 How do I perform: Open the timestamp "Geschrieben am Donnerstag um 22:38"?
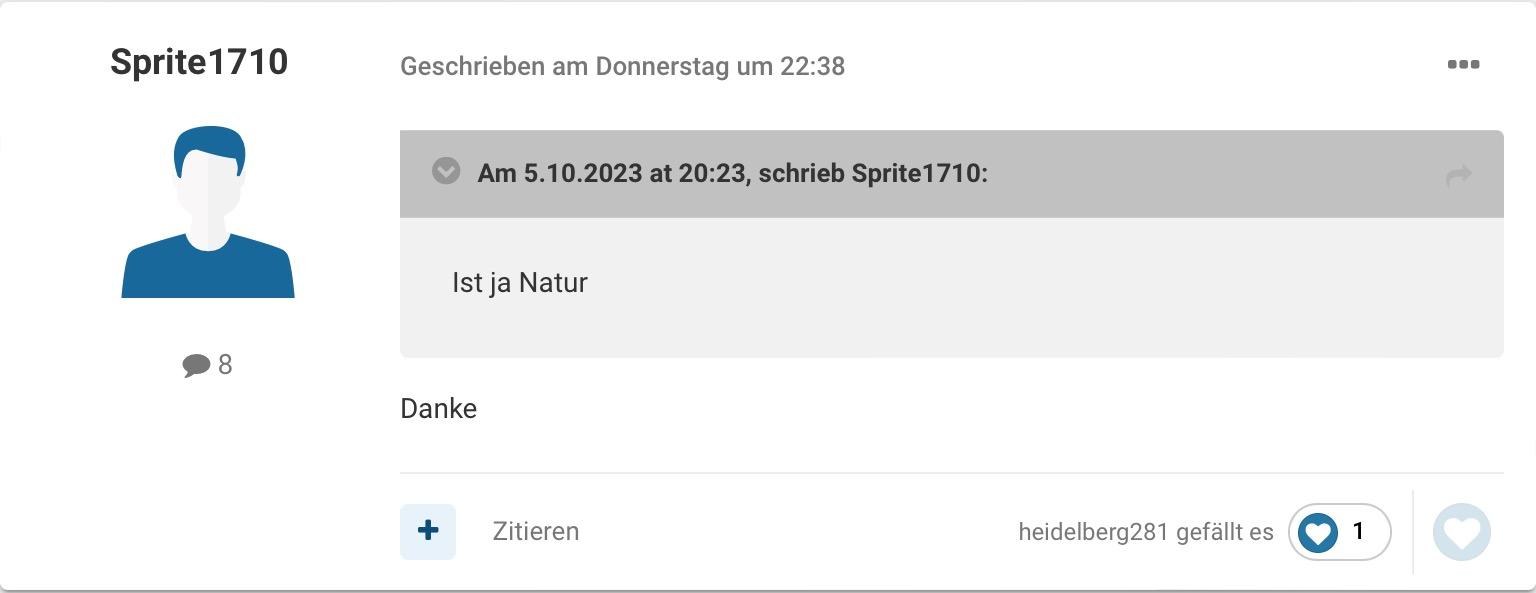point(622,67)
